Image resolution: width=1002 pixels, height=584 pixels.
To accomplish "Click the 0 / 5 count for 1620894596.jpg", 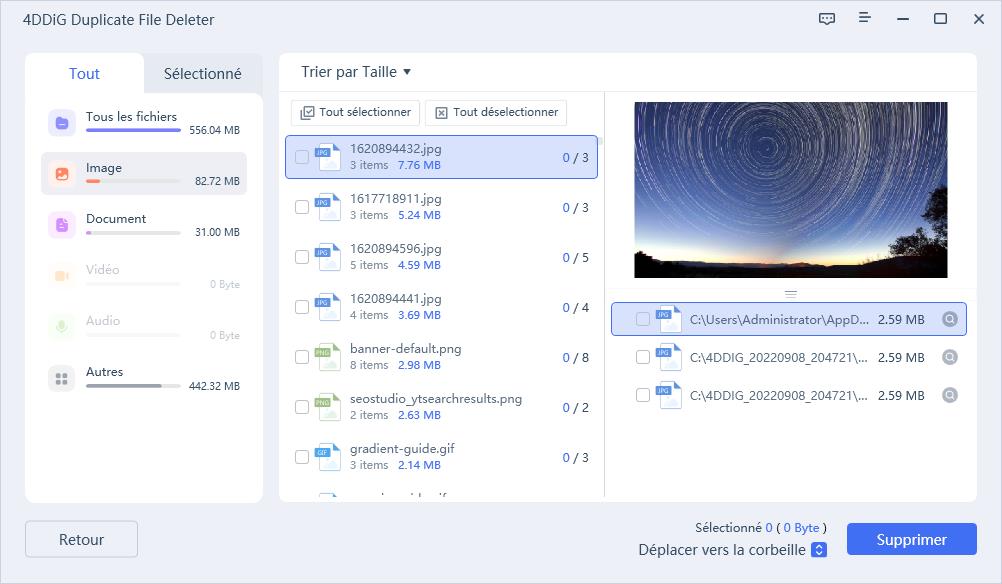I will pyautogui.click(x=576, y=257).
